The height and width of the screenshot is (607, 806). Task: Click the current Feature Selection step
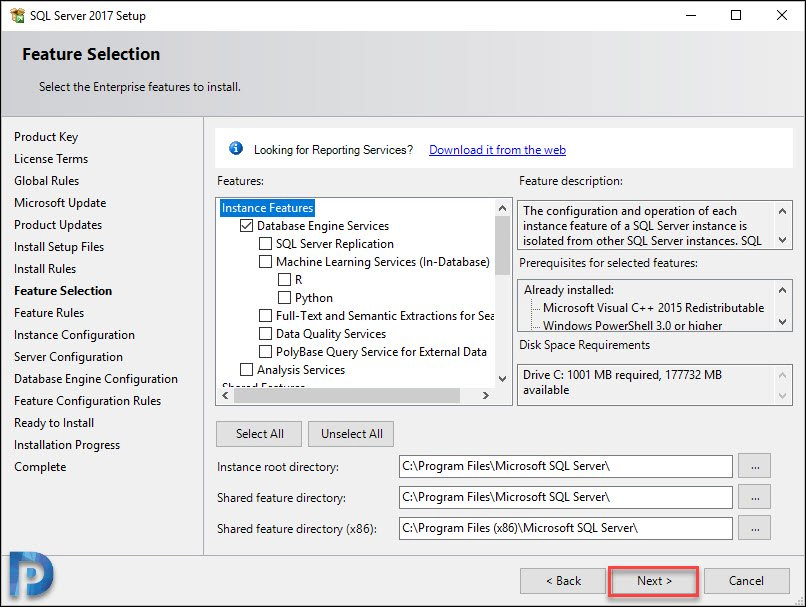[x=63, y=291]
